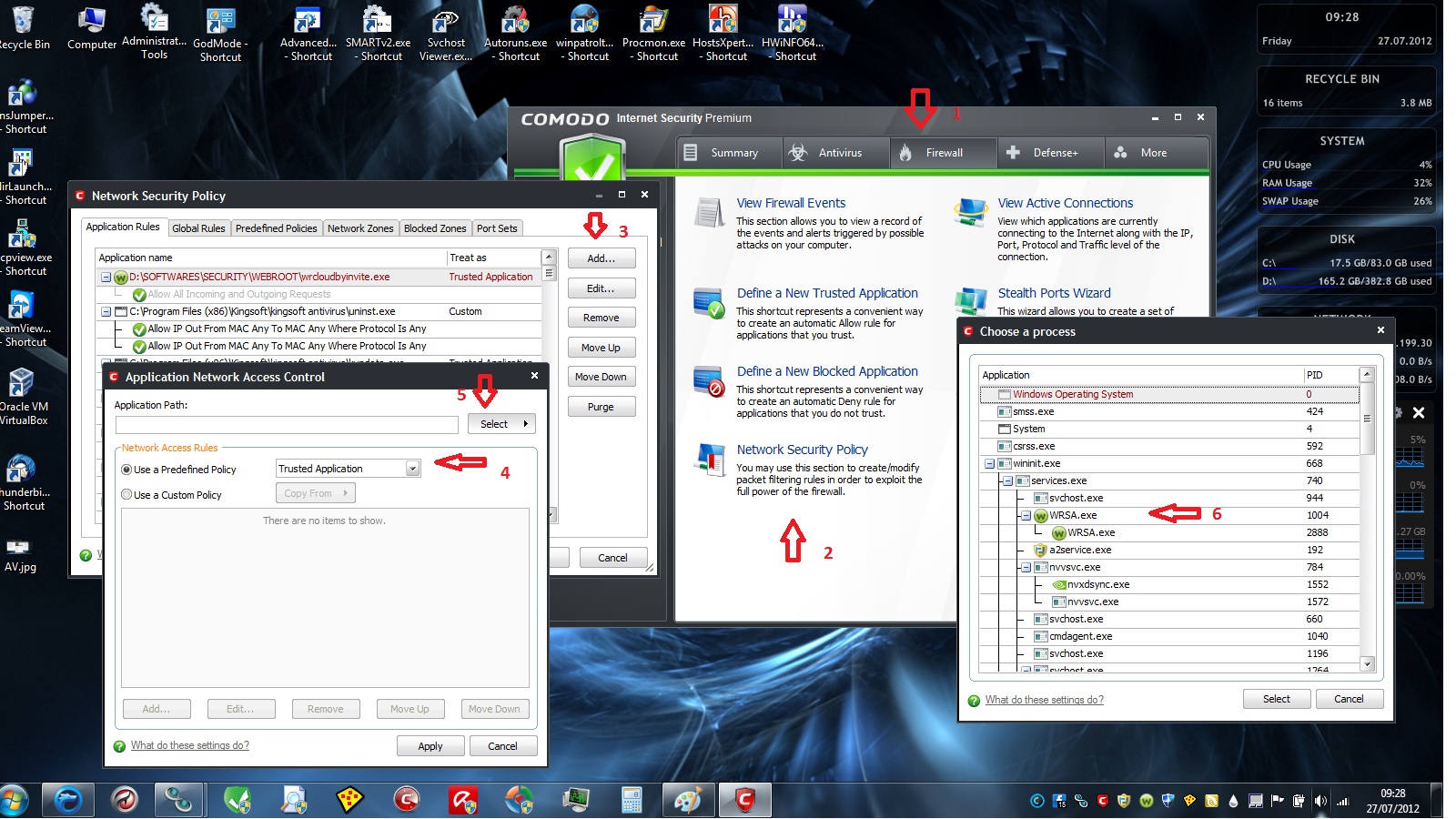Image resolution: width=1456 pixels, height=819 pixels.
Task: Click the Define a New Trusted Application icon
Action: tap(709, 302)
